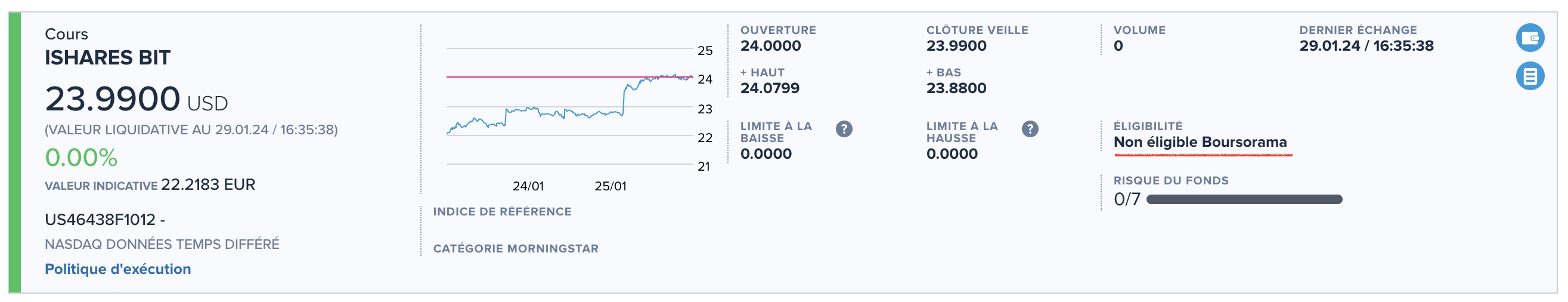1568x302 pixels.
Task: Open the Politique d'exécution link
Action: pos(117,269)
